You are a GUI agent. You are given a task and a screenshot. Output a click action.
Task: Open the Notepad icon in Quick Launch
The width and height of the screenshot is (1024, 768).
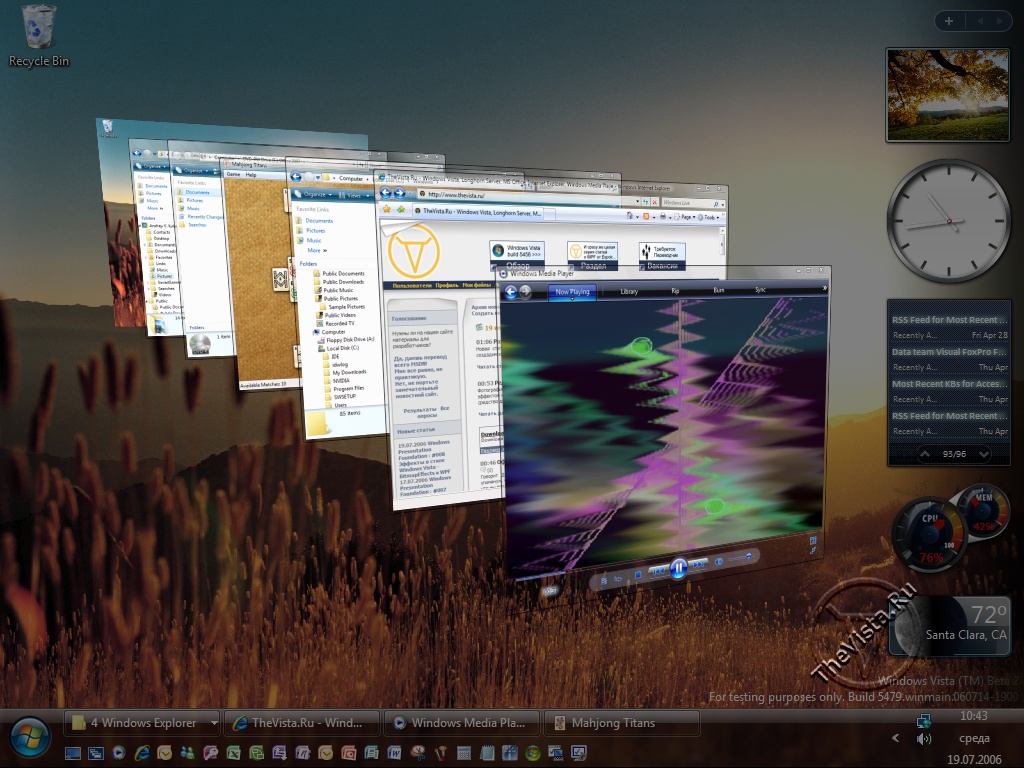[486, 753]
